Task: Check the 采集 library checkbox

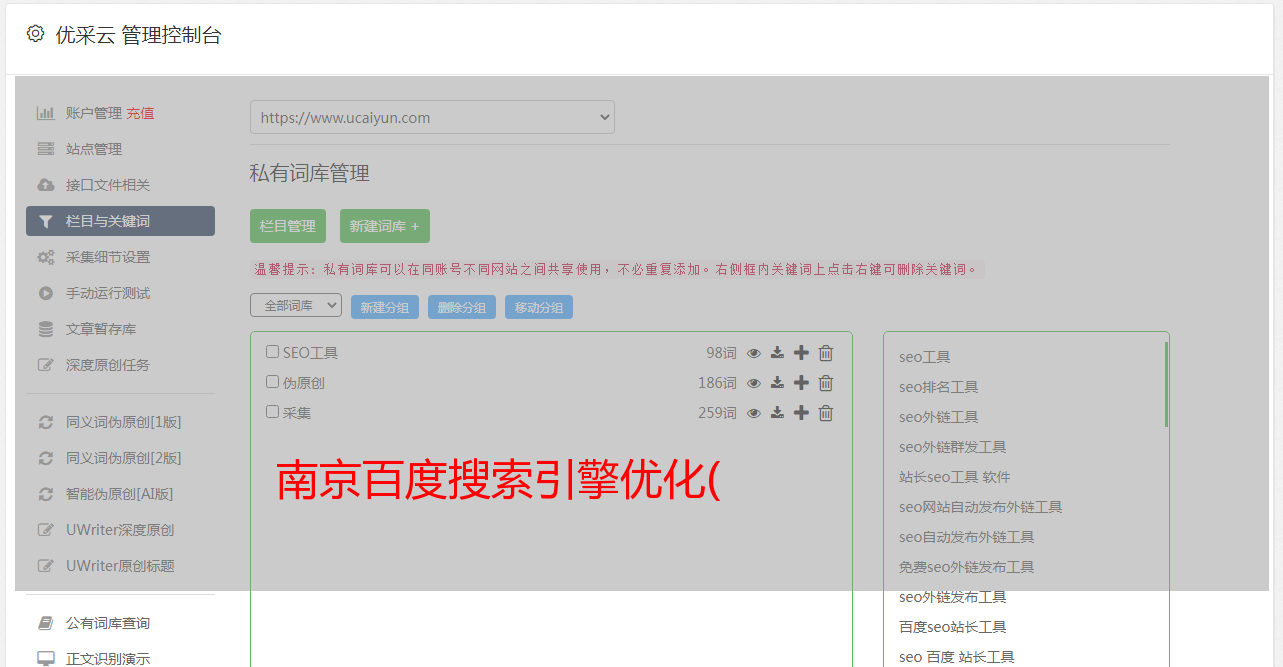Action: pos(272,412)
